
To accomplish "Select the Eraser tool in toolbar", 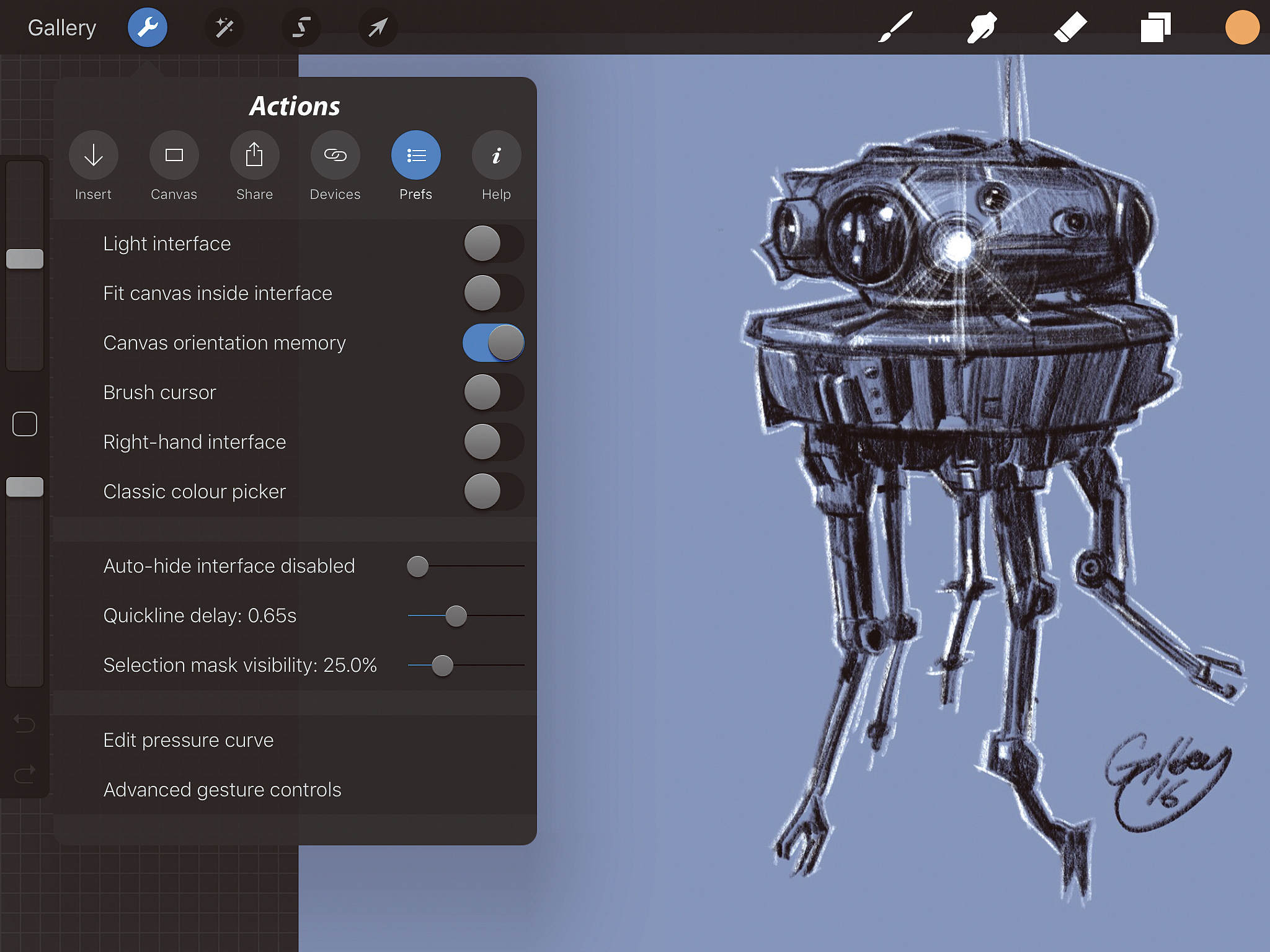I will click(x=1065, y=27).
